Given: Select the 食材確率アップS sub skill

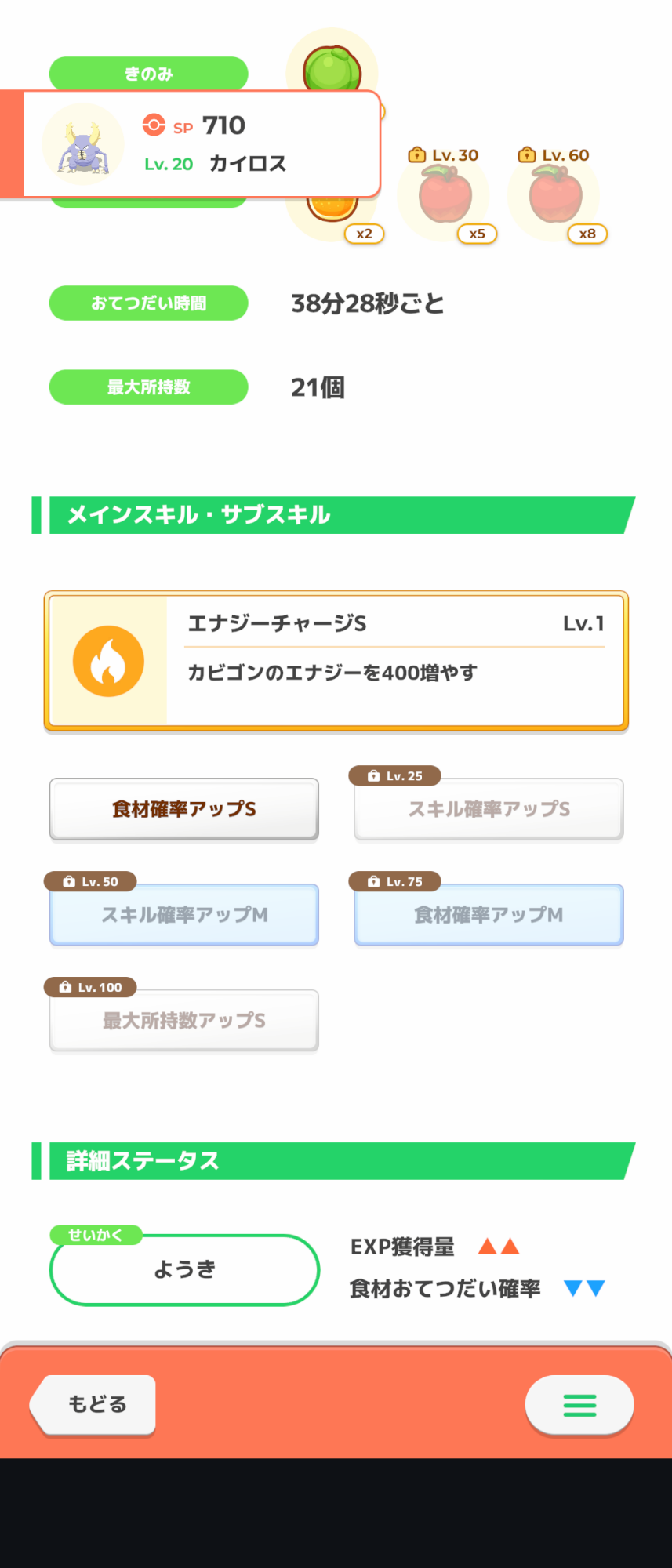Looking at the screenshot, I should [x=184, y=809].
